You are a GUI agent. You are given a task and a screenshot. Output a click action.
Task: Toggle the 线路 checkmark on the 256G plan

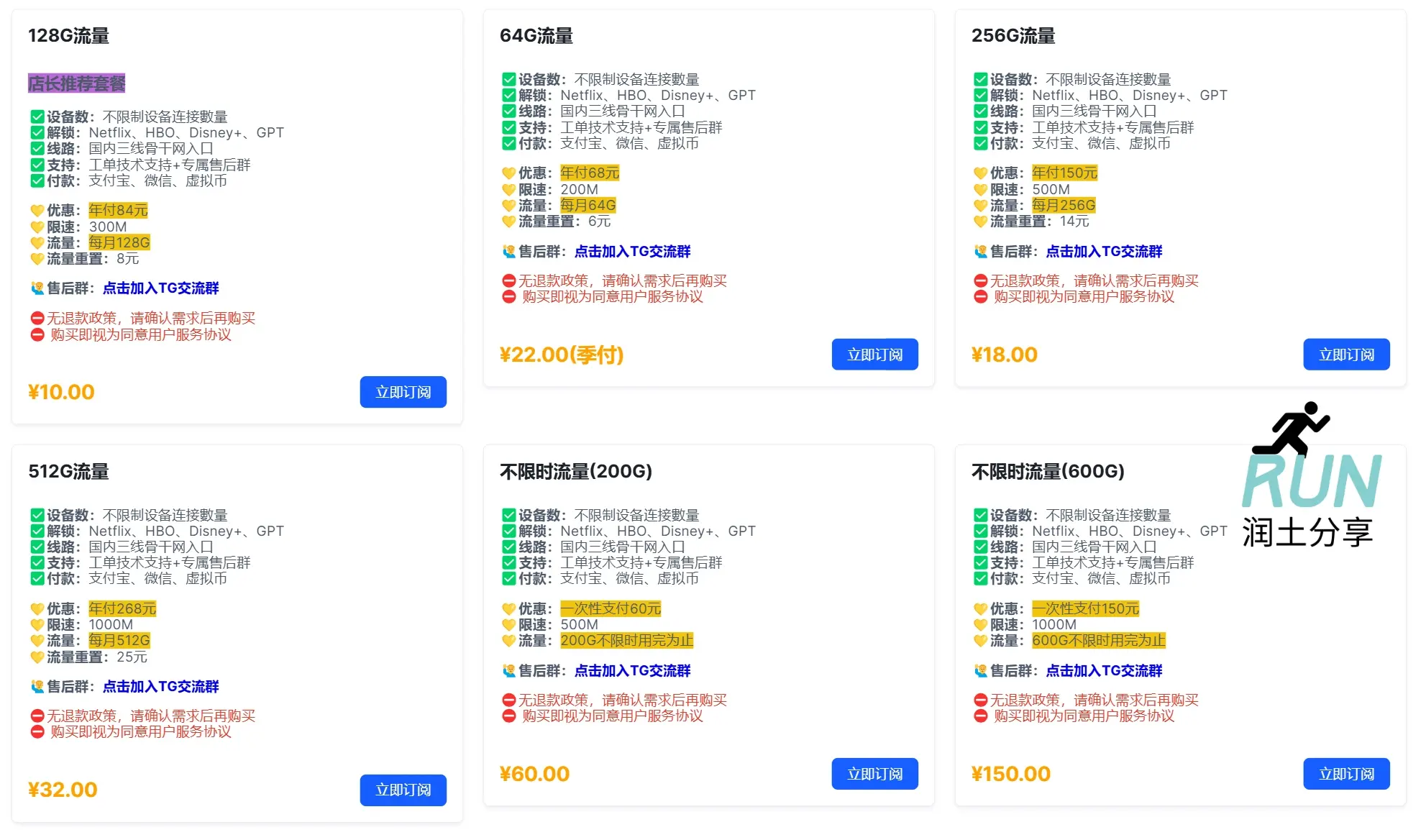coord(979,111)
